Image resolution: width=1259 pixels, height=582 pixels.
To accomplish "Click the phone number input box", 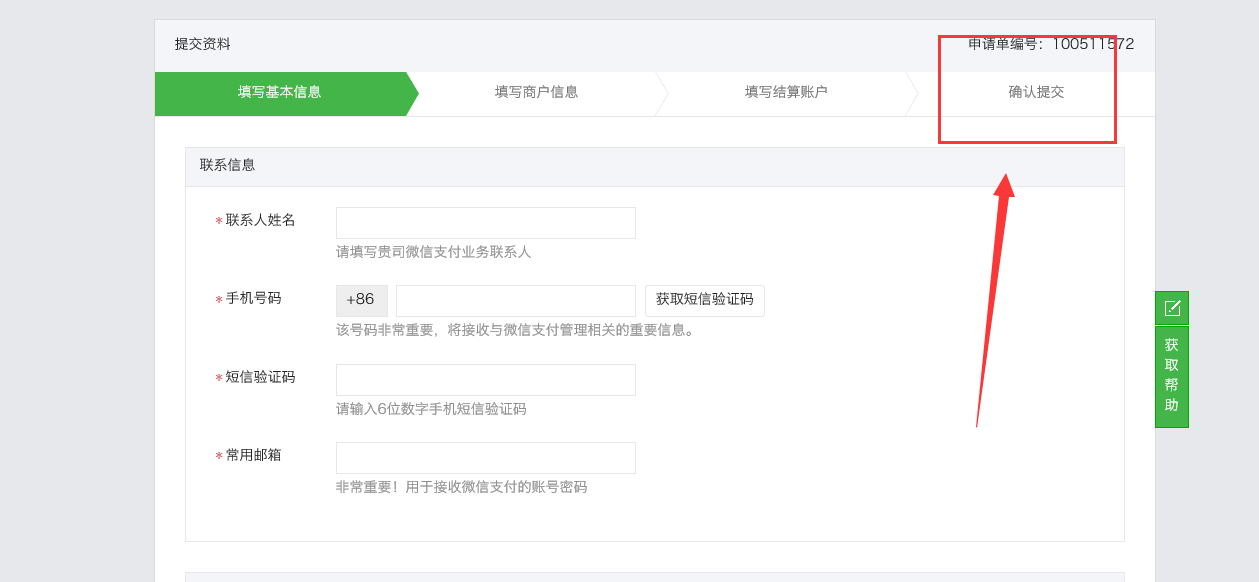I will 516,301.
